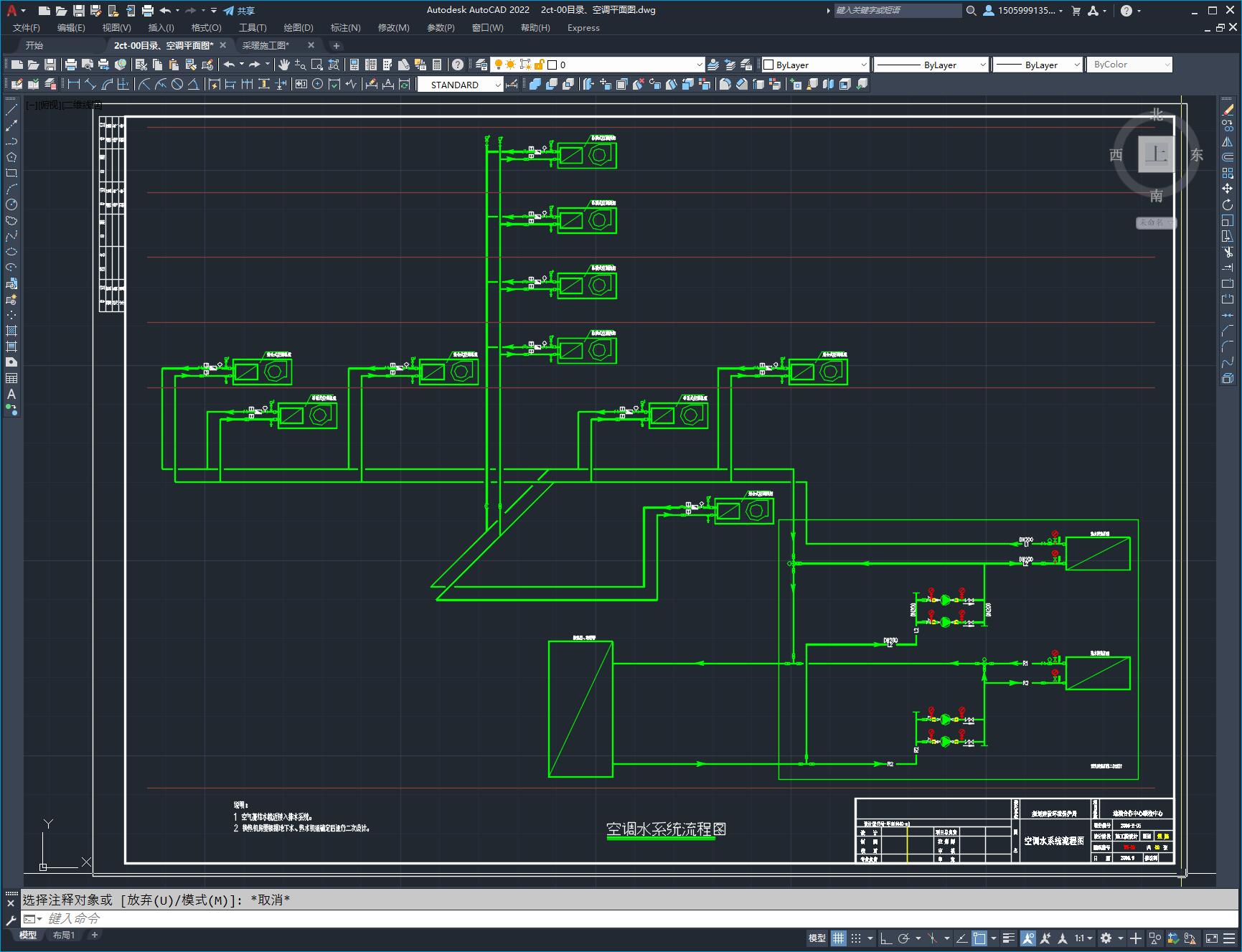Image resolution: width=1242 pixels, height=952 pixels.
Task: Select the Multiline Text (A) tool
Action: click(x=11, y=394)
